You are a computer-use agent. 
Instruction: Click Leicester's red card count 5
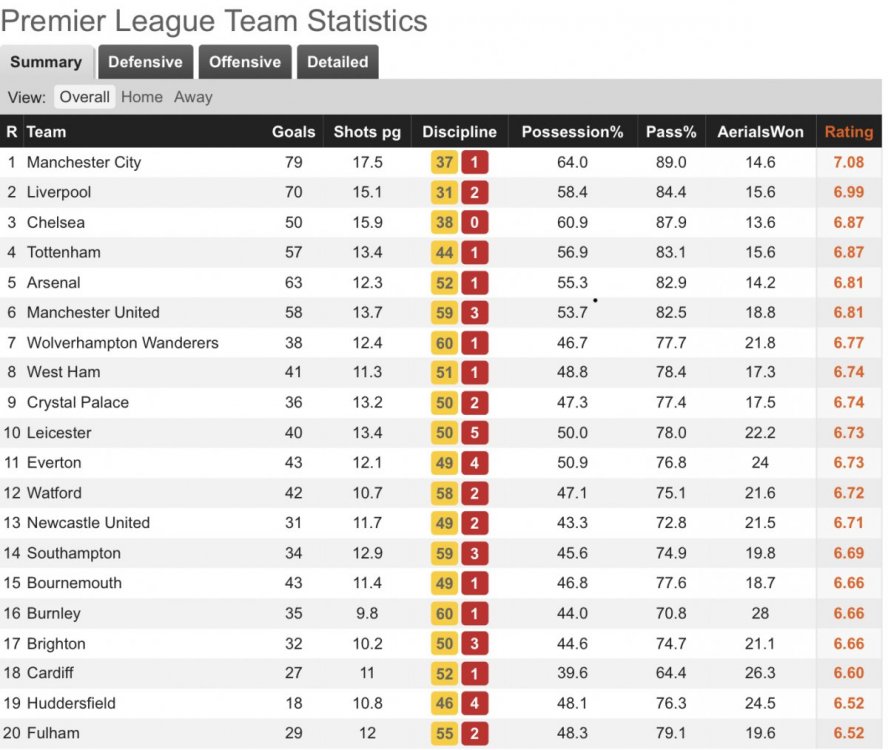[x=475, y=433]
